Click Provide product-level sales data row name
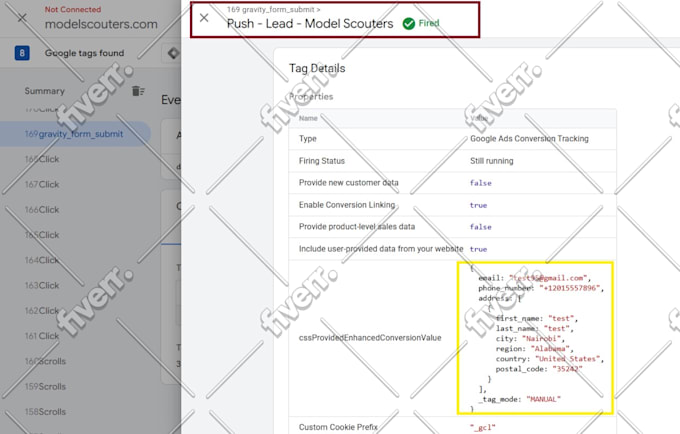Image resolution: width=680 pixels, height=434 pixels. 356,226
